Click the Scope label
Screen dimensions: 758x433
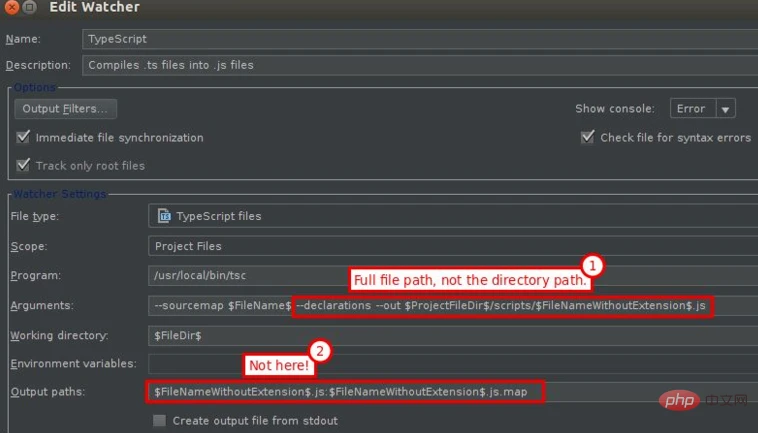[x=29, y=246]
